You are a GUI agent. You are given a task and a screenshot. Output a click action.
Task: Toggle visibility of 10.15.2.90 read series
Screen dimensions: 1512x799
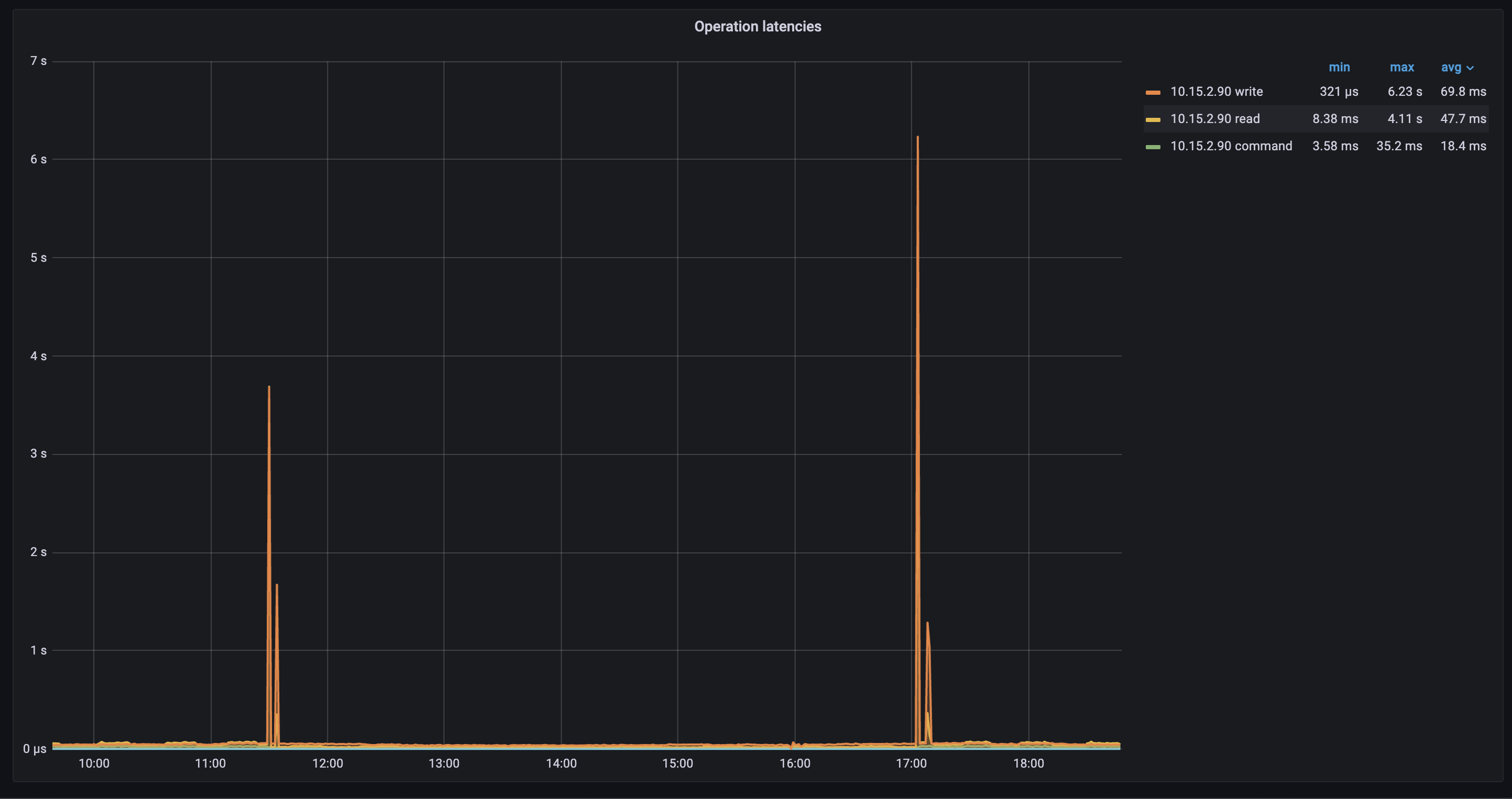click(x=1214, y=118)
